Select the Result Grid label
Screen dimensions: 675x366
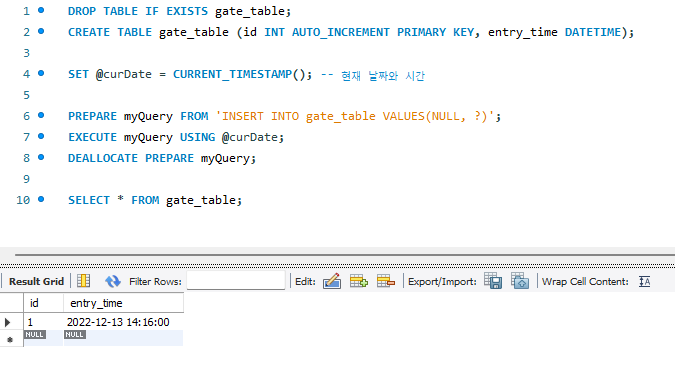[x=36, y=282]
